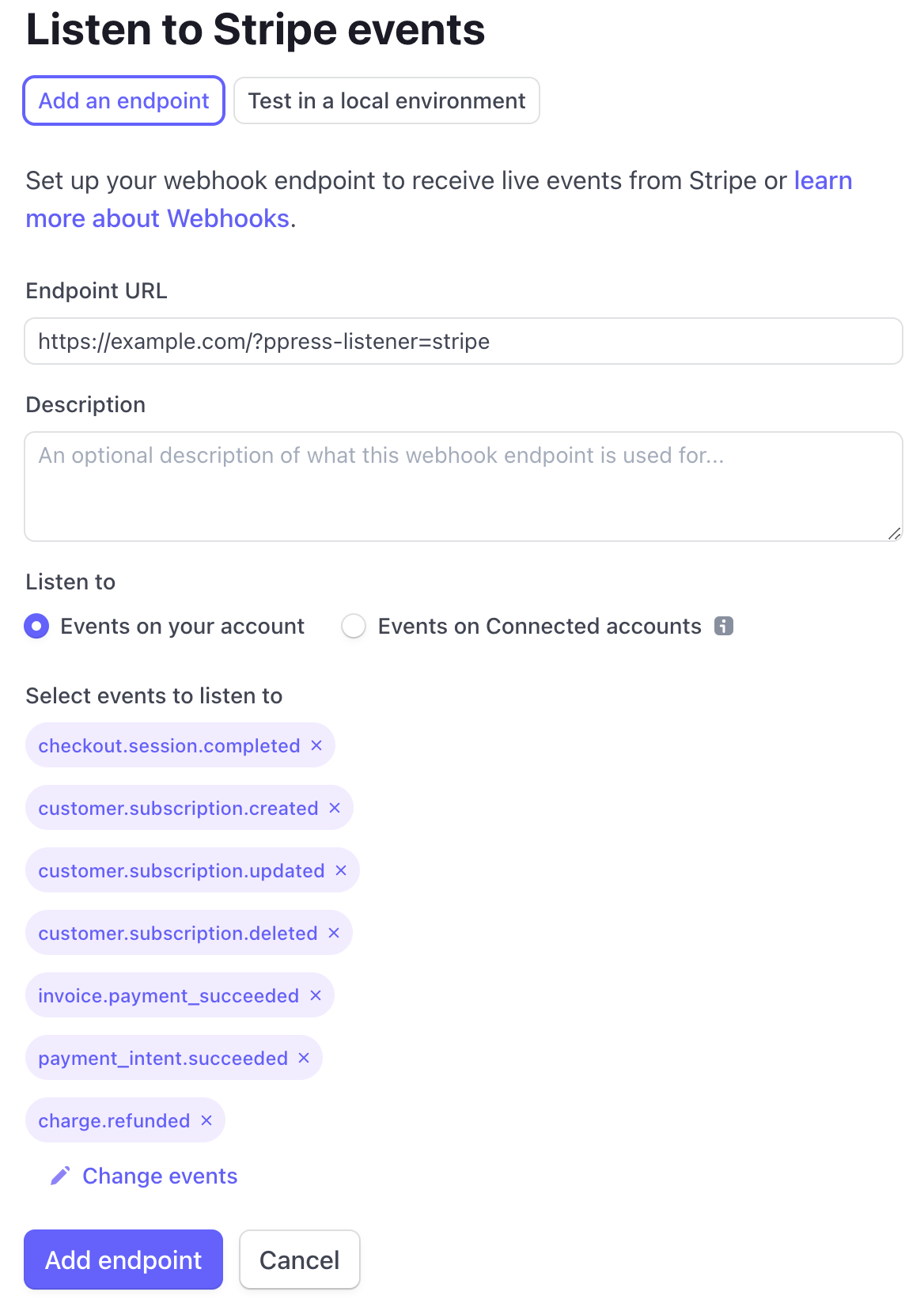Viewport: 924px width, 1307px height.
Task: Submit with the Add endpoint button
Action: pyautogui.click(x=123, y=1260)
